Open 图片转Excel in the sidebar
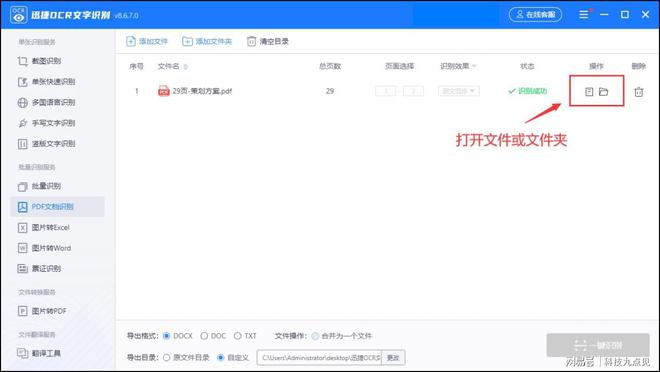660x372 pixels. (44, 228)
